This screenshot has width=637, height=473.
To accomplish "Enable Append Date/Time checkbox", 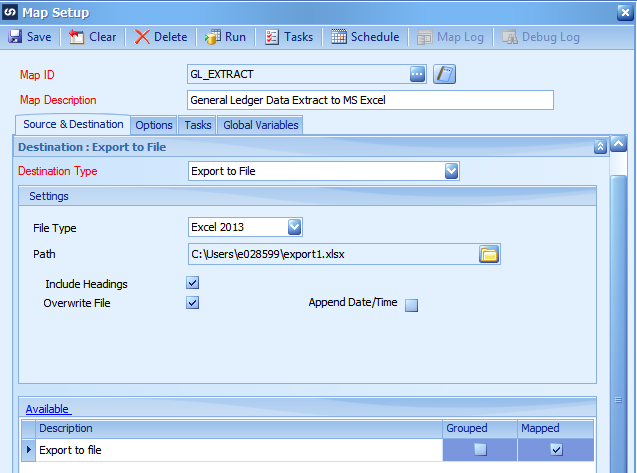I will click(411, 306).
